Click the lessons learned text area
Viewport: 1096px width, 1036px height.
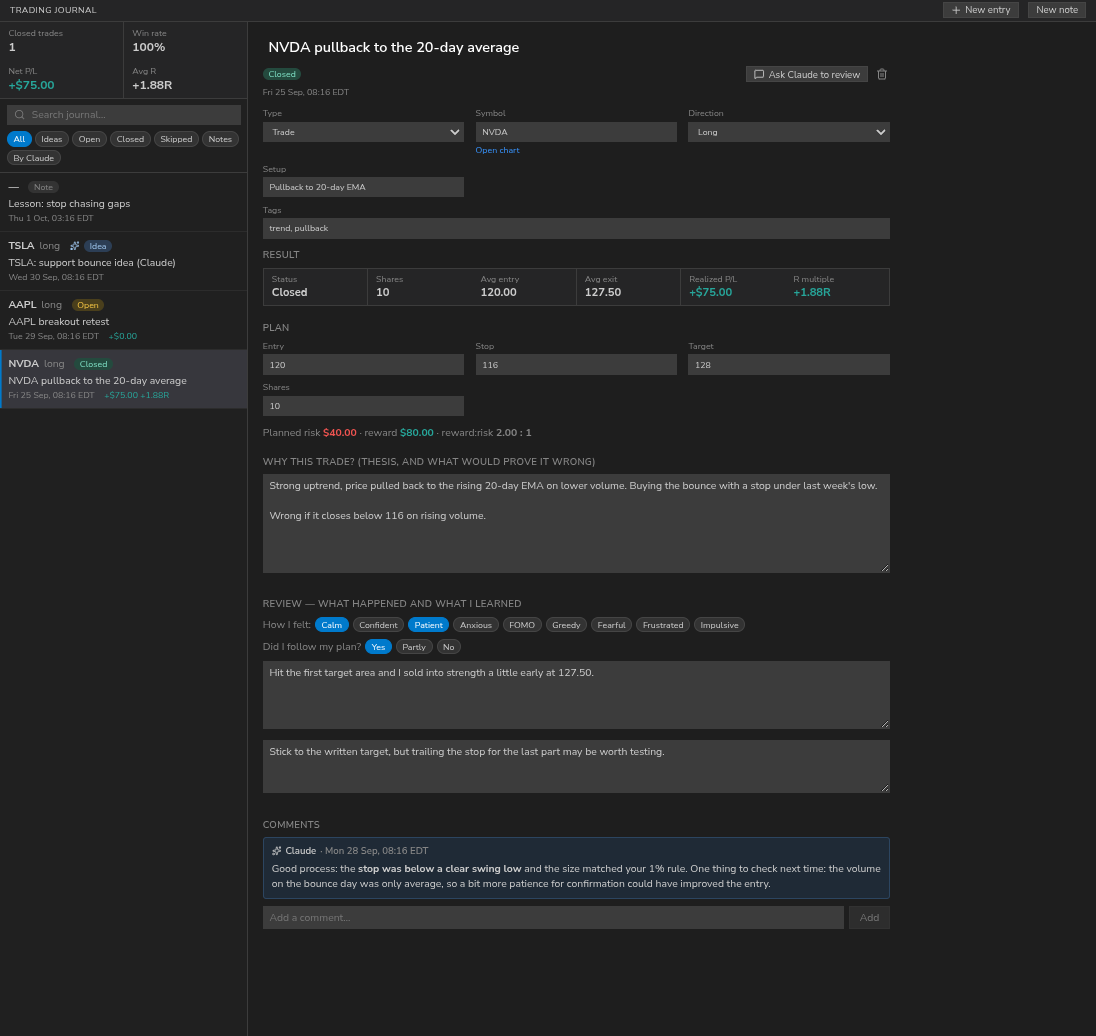point(576,766)
